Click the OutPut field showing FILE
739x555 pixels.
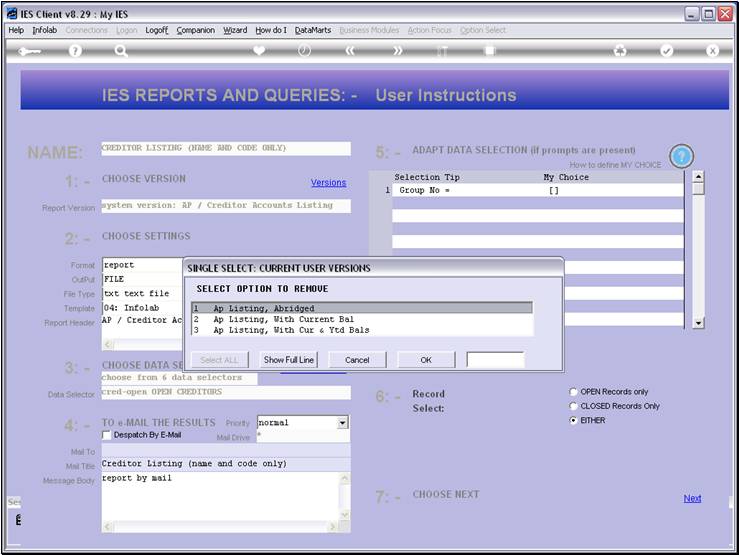click(142, 279)
